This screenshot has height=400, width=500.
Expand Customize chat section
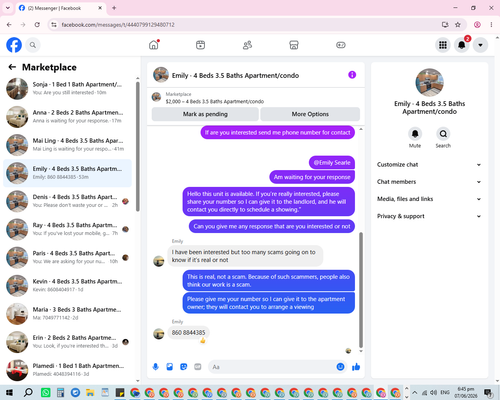tap(429, 165)
